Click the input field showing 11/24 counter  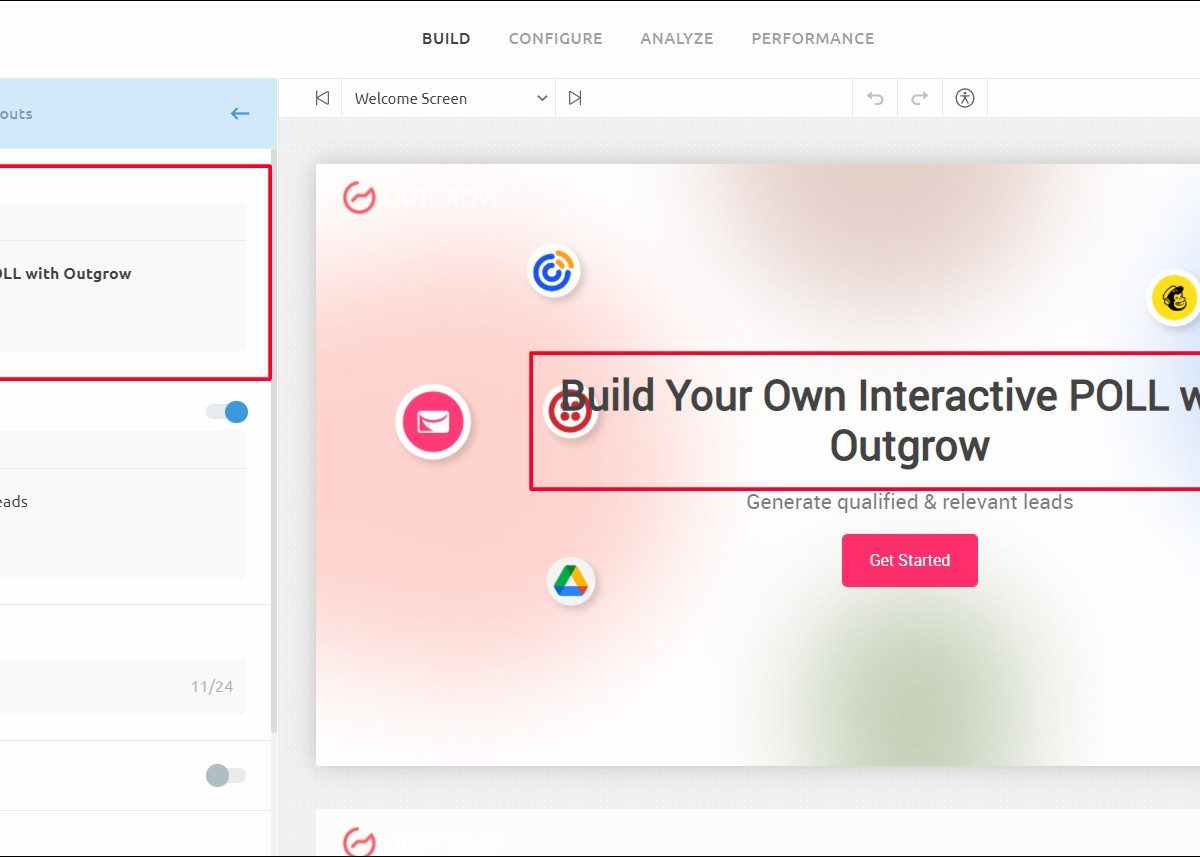[x=120, y=686]
